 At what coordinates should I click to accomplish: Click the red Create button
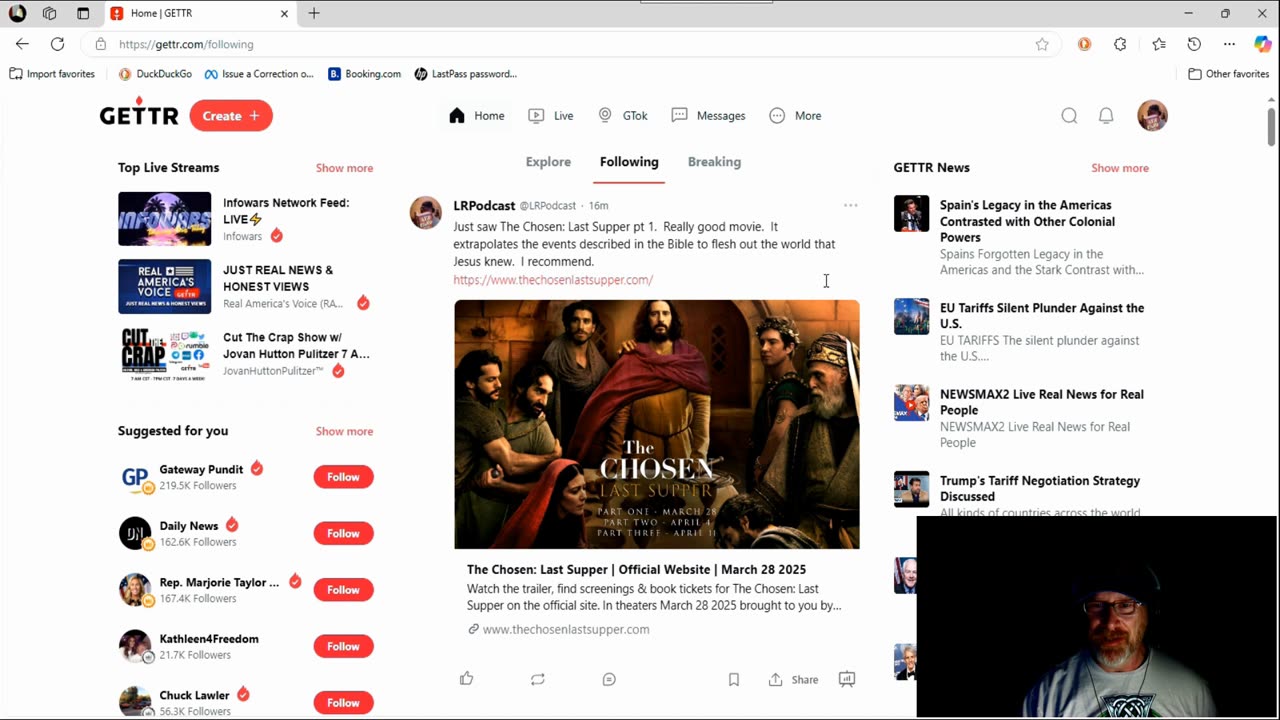pos(231,116)
